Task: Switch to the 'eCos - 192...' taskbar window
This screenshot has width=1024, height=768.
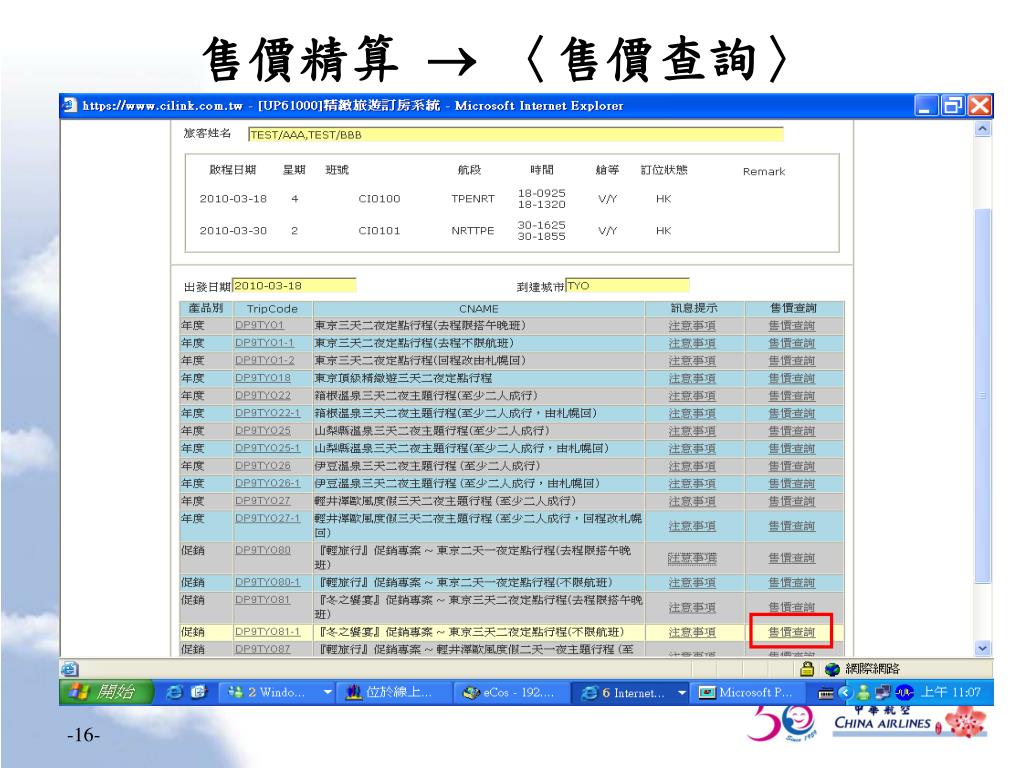Action: coord(511,692)
